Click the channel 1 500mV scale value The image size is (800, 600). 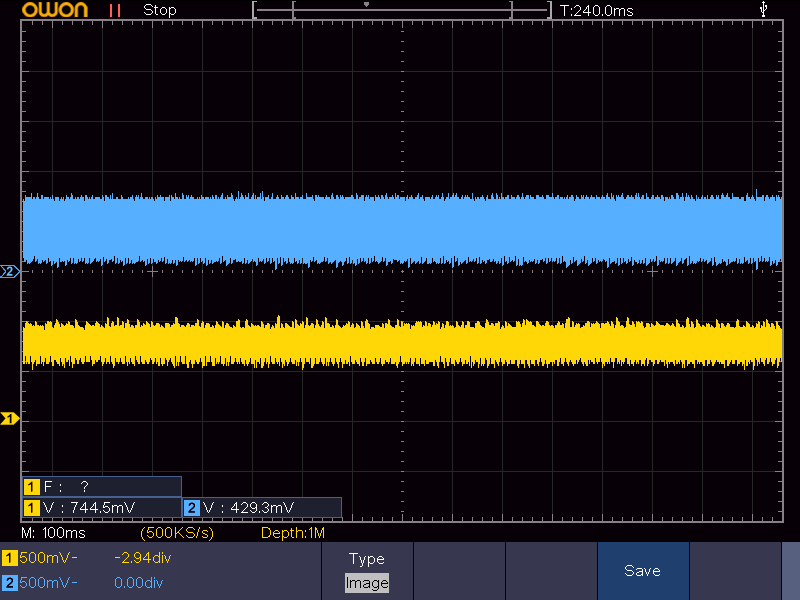(x=48, y=558)
